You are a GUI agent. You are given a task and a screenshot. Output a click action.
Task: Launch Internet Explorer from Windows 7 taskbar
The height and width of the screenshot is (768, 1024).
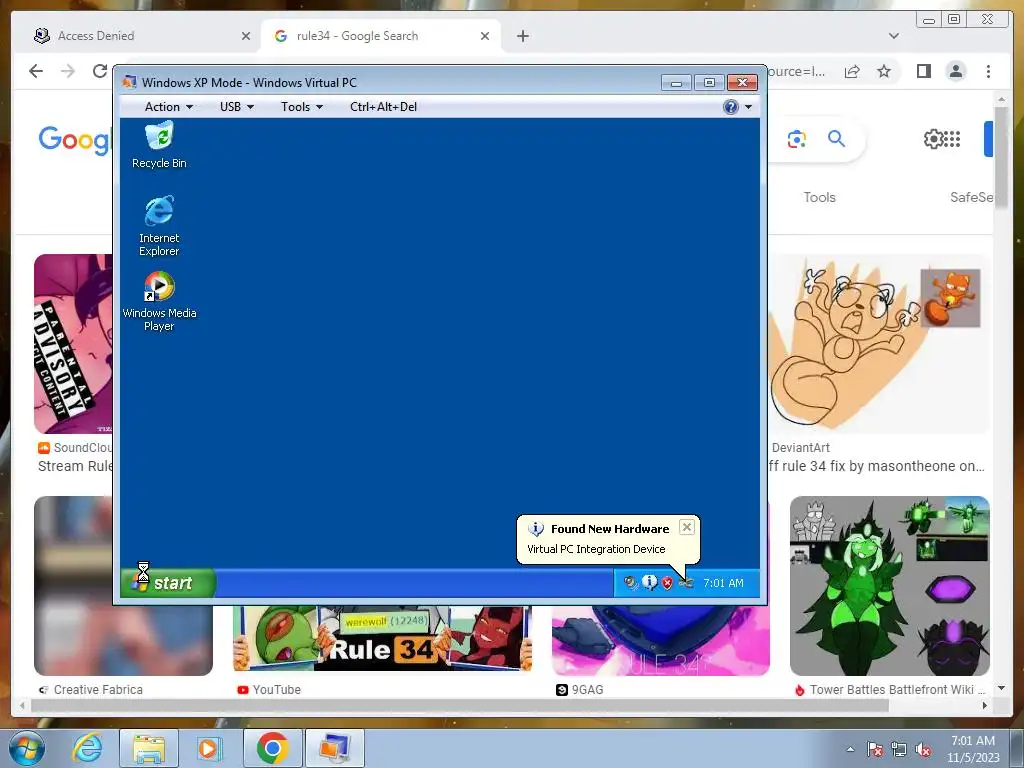point(88,748)
